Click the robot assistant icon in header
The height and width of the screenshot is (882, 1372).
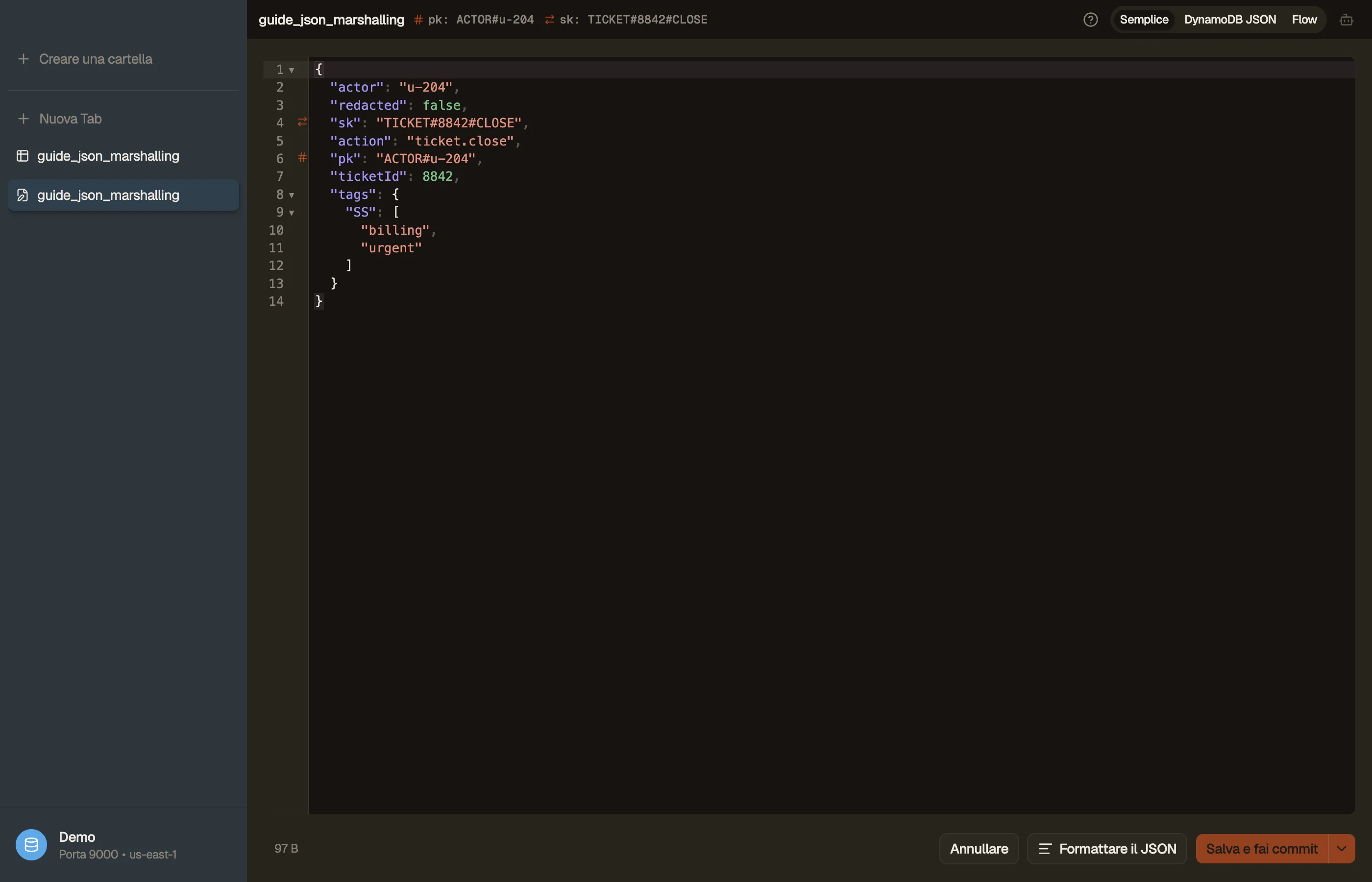[x=1346, y=20]
